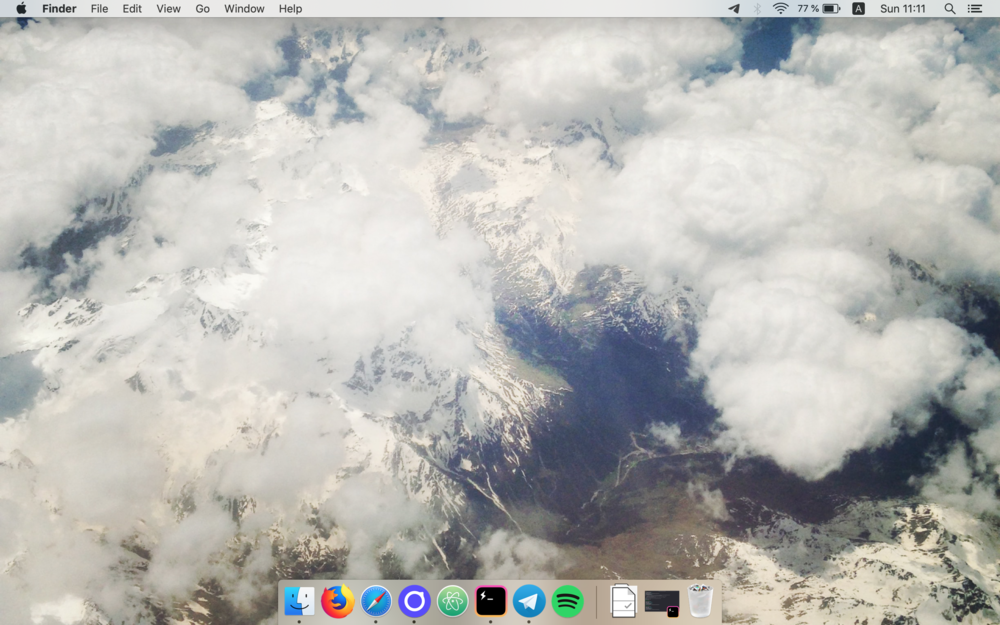Open Atom editor from the Dock
The width and height of the screenshot is (1000, 625).
coord(452,601)
